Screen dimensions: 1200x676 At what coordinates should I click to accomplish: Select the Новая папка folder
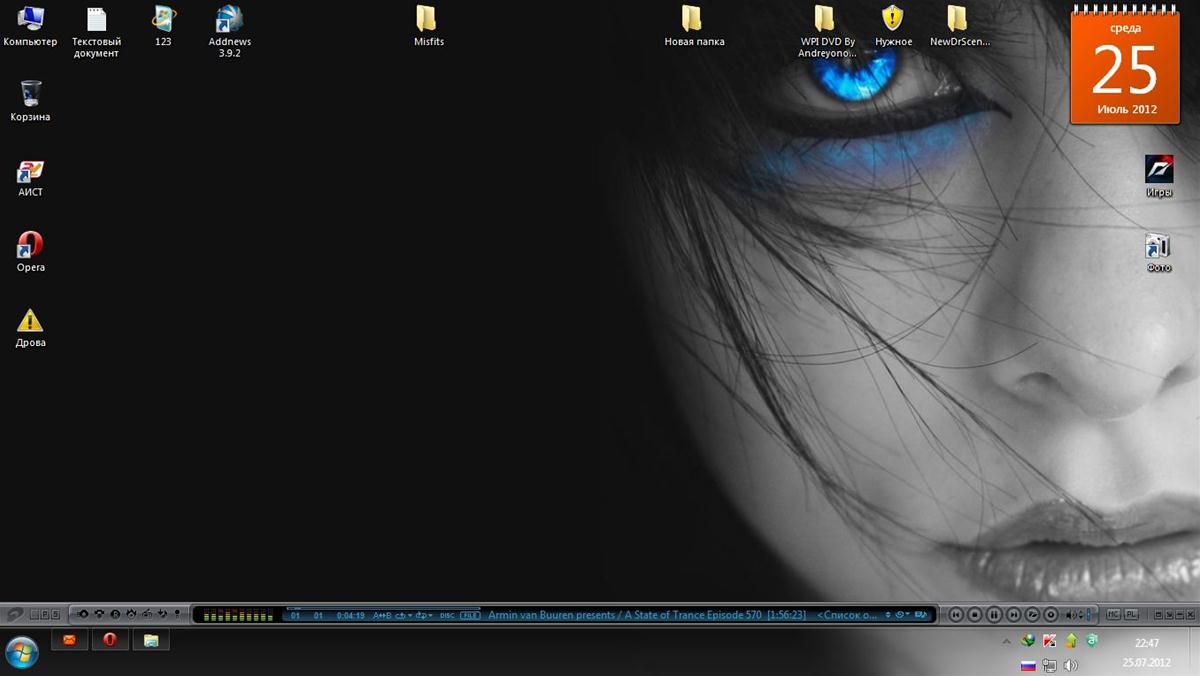coord(694,26)
